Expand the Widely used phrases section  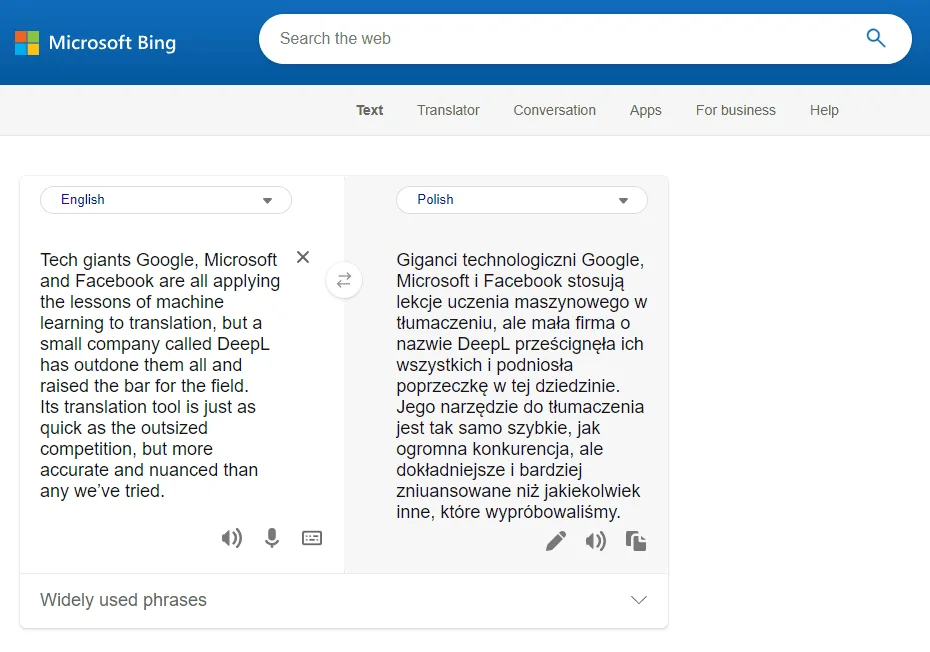pyautogui.click(x=638, y=600)
